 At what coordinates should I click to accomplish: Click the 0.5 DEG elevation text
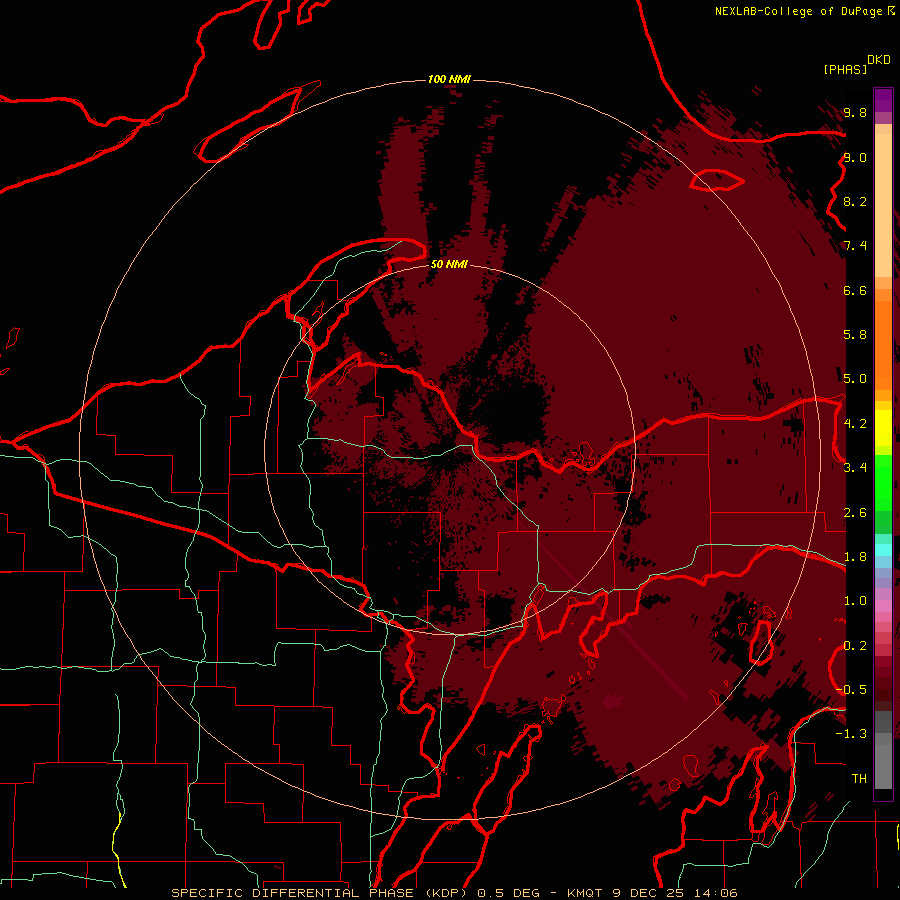click(509, 893)
